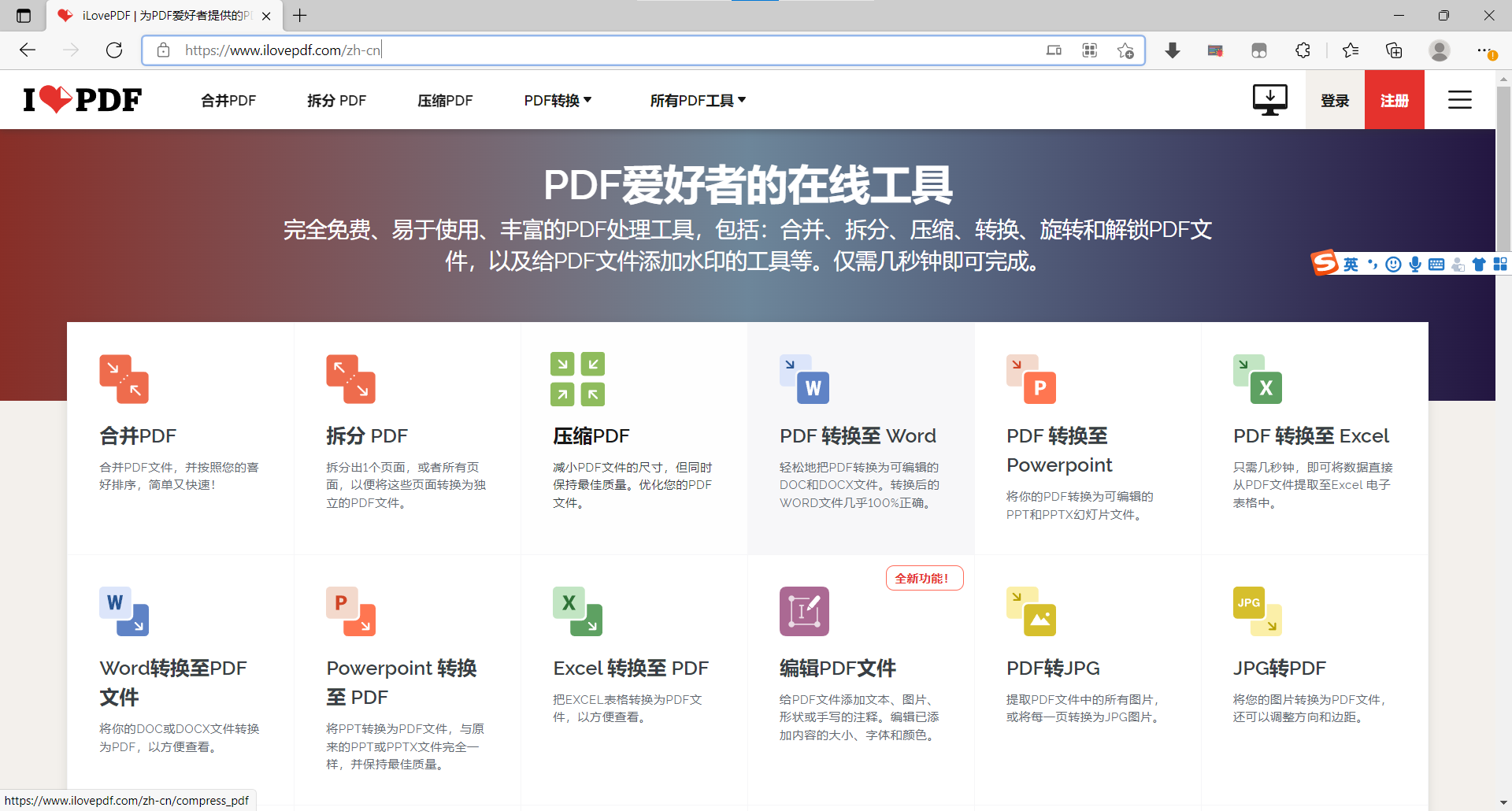Click the JPG转PDF icon
Image resolution: width=1512 pixels, height=811 pixels.
1258,611
